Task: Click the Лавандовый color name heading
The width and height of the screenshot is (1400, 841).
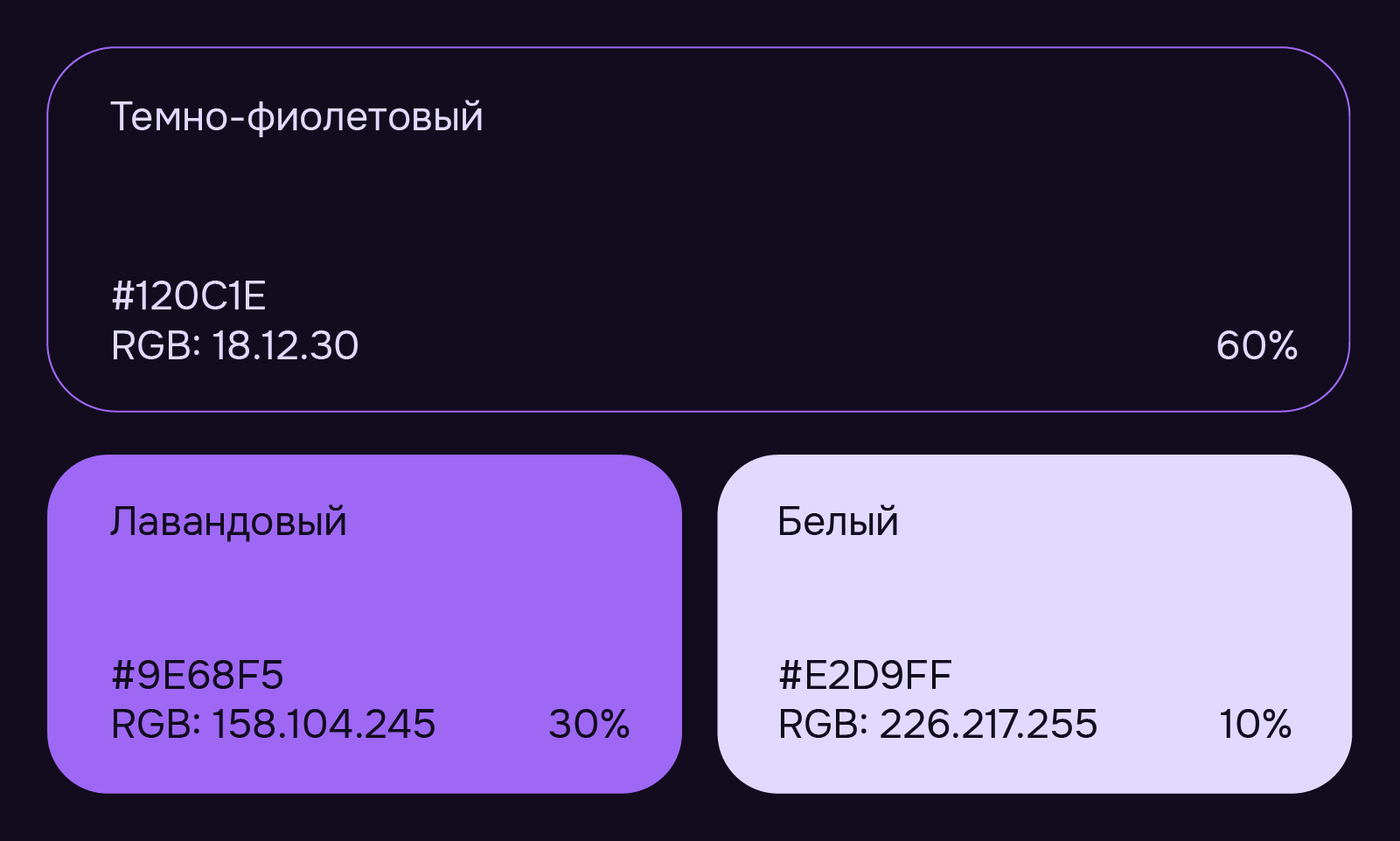Action: pos(228,521)
